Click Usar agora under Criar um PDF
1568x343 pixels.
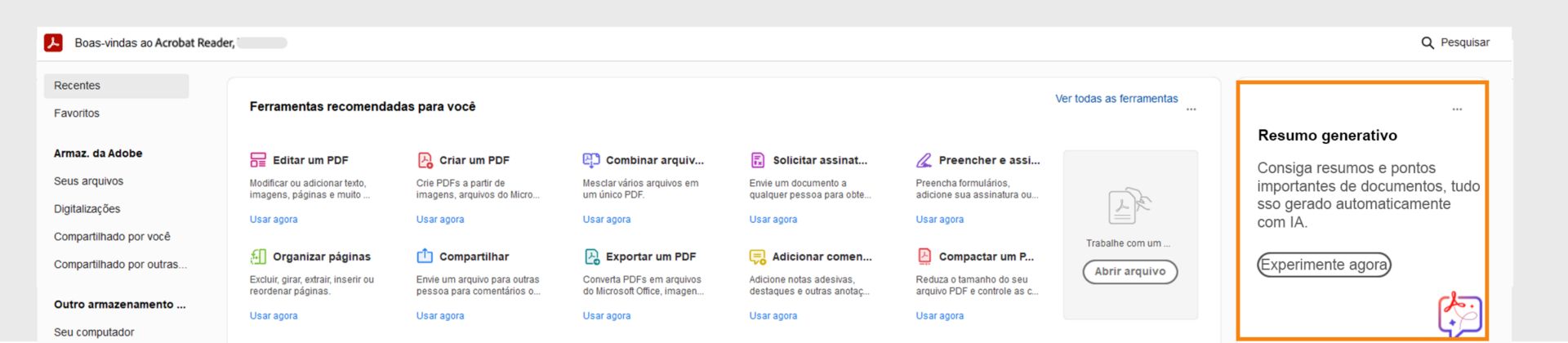(440, 220)
